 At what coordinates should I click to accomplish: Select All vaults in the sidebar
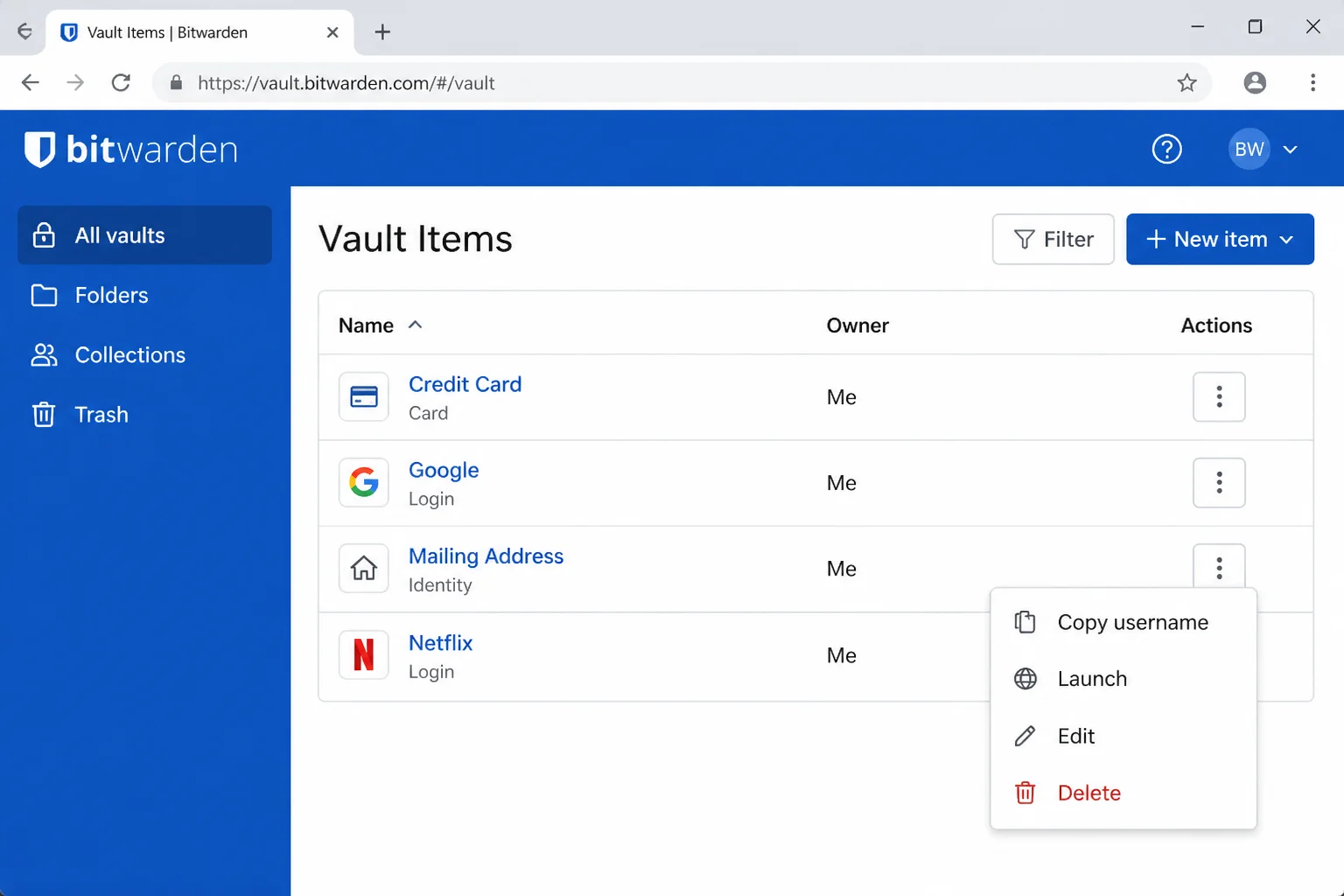click(144, 235)
